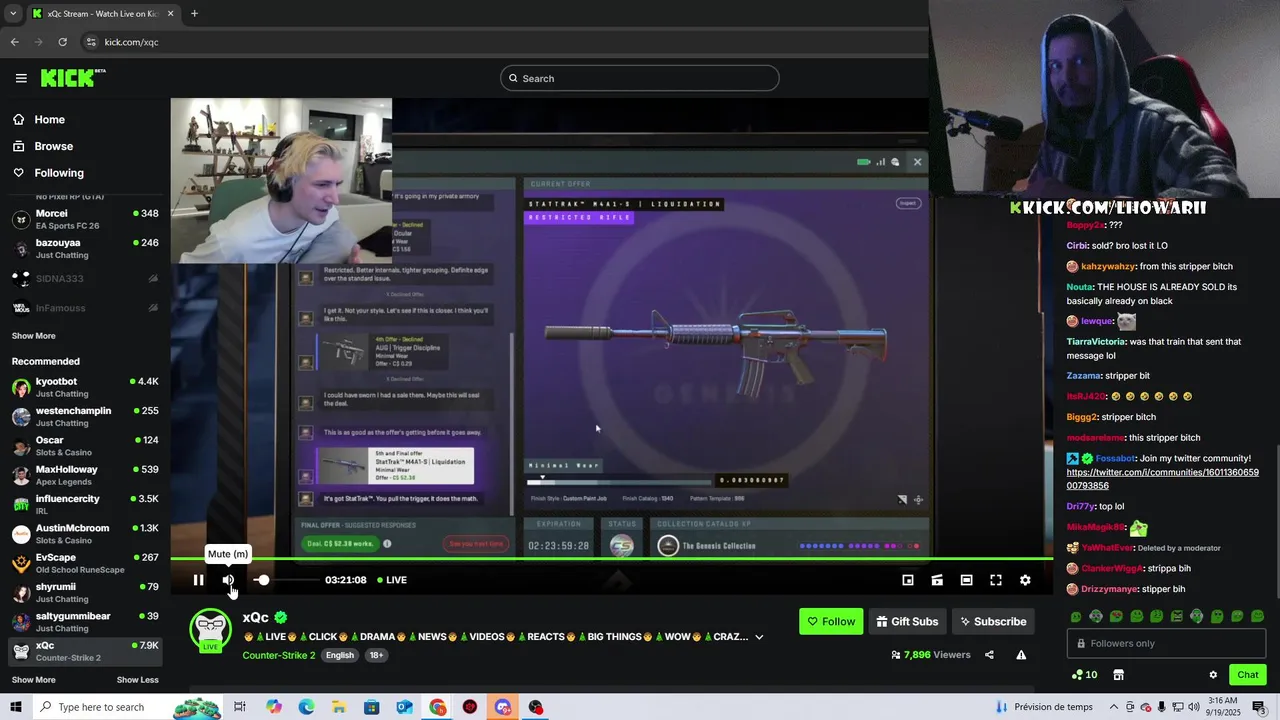Open shyrumii Just Chatting channel

point(85,592)
